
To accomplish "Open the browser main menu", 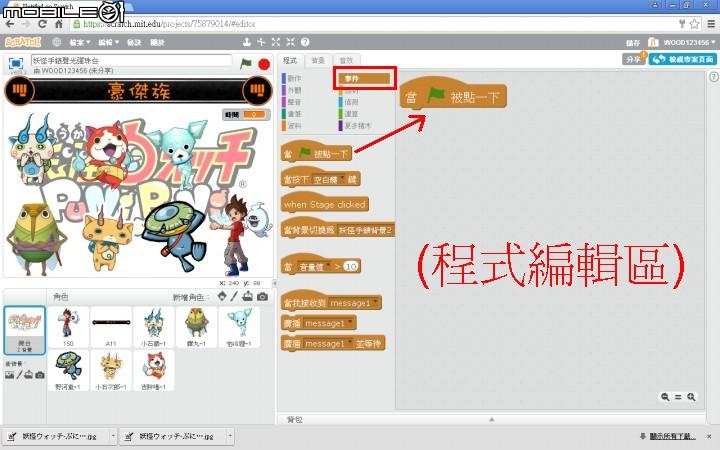I will 711,24.
